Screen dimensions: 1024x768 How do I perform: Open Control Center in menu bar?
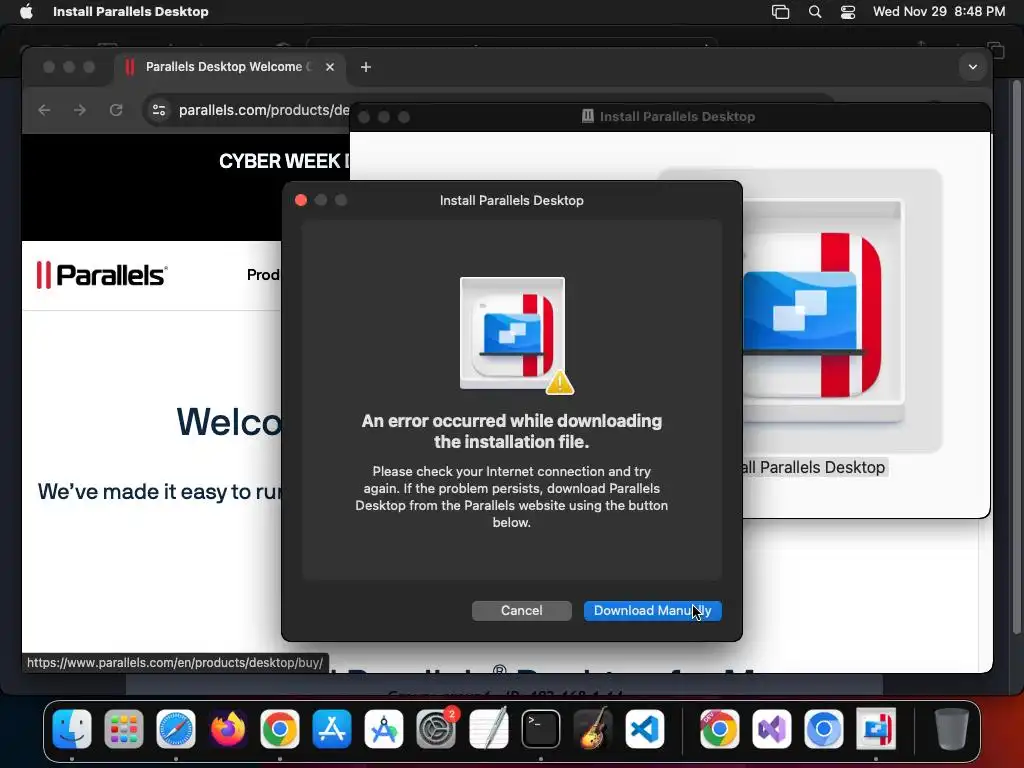(x=848, y=12)
